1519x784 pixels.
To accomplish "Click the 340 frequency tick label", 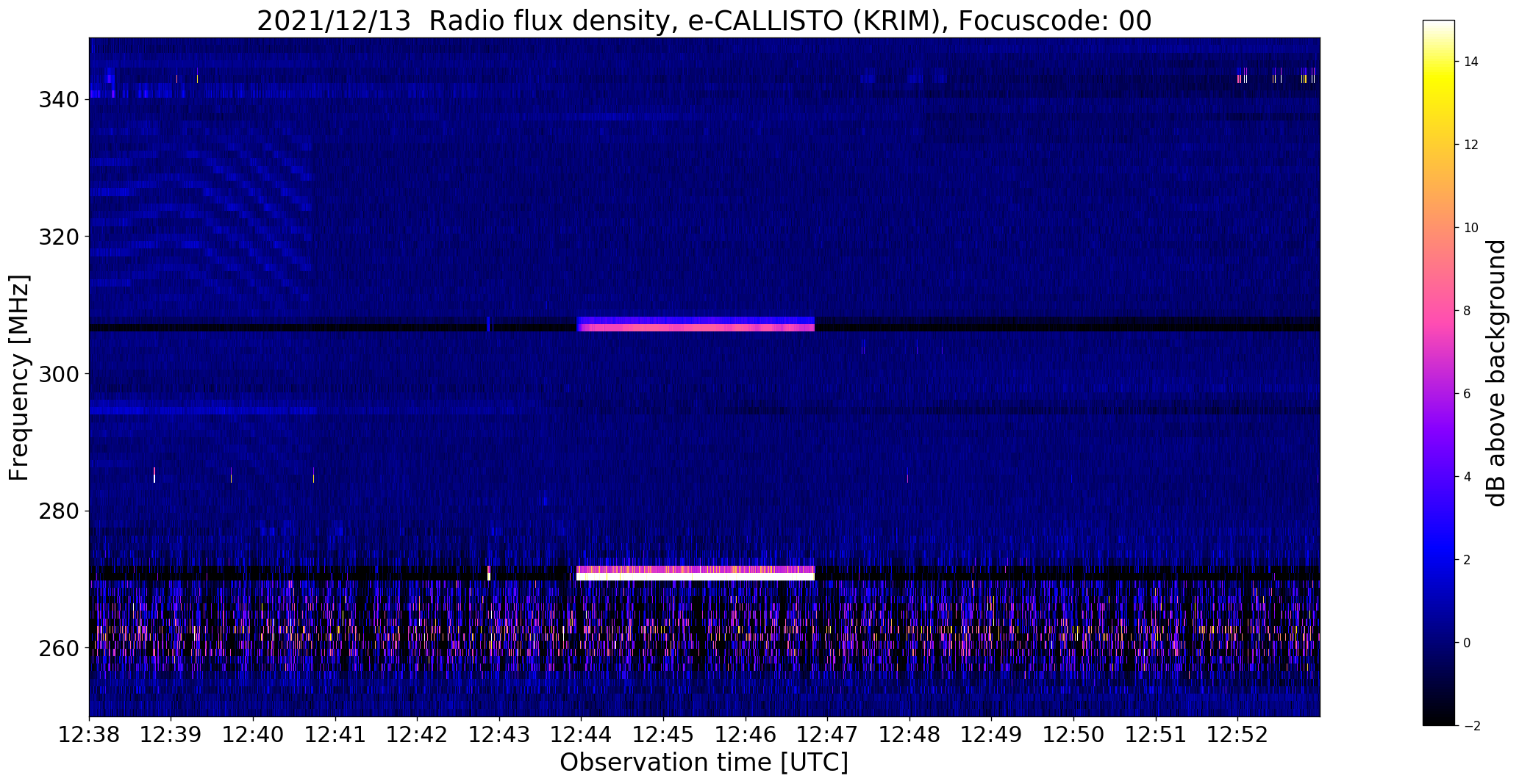I will pyautogui.click(x=59, y=99).
